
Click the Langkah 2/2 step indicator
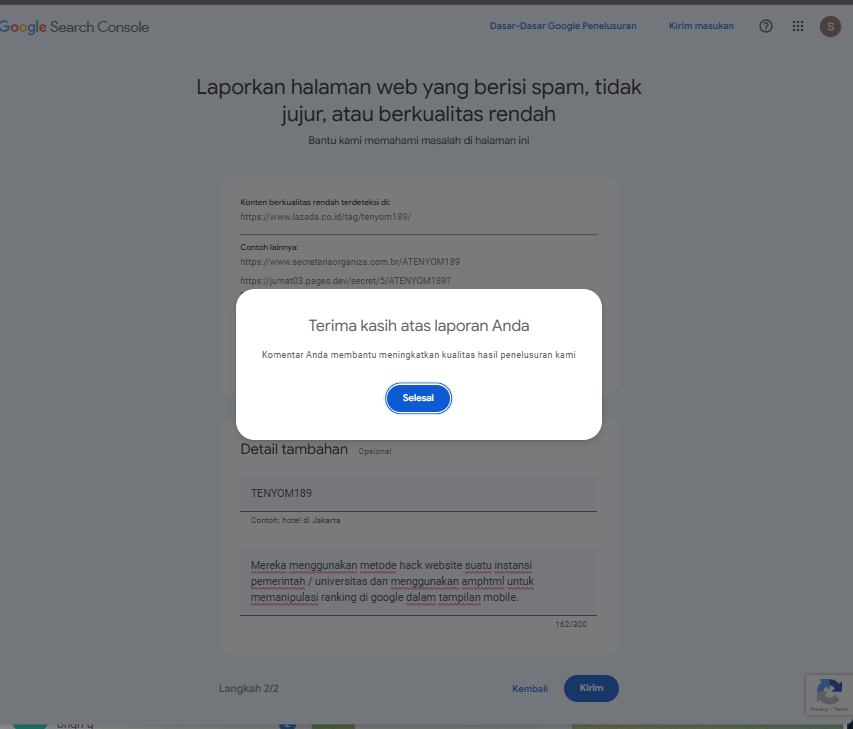pyautogui.click(x=249, y=689)
